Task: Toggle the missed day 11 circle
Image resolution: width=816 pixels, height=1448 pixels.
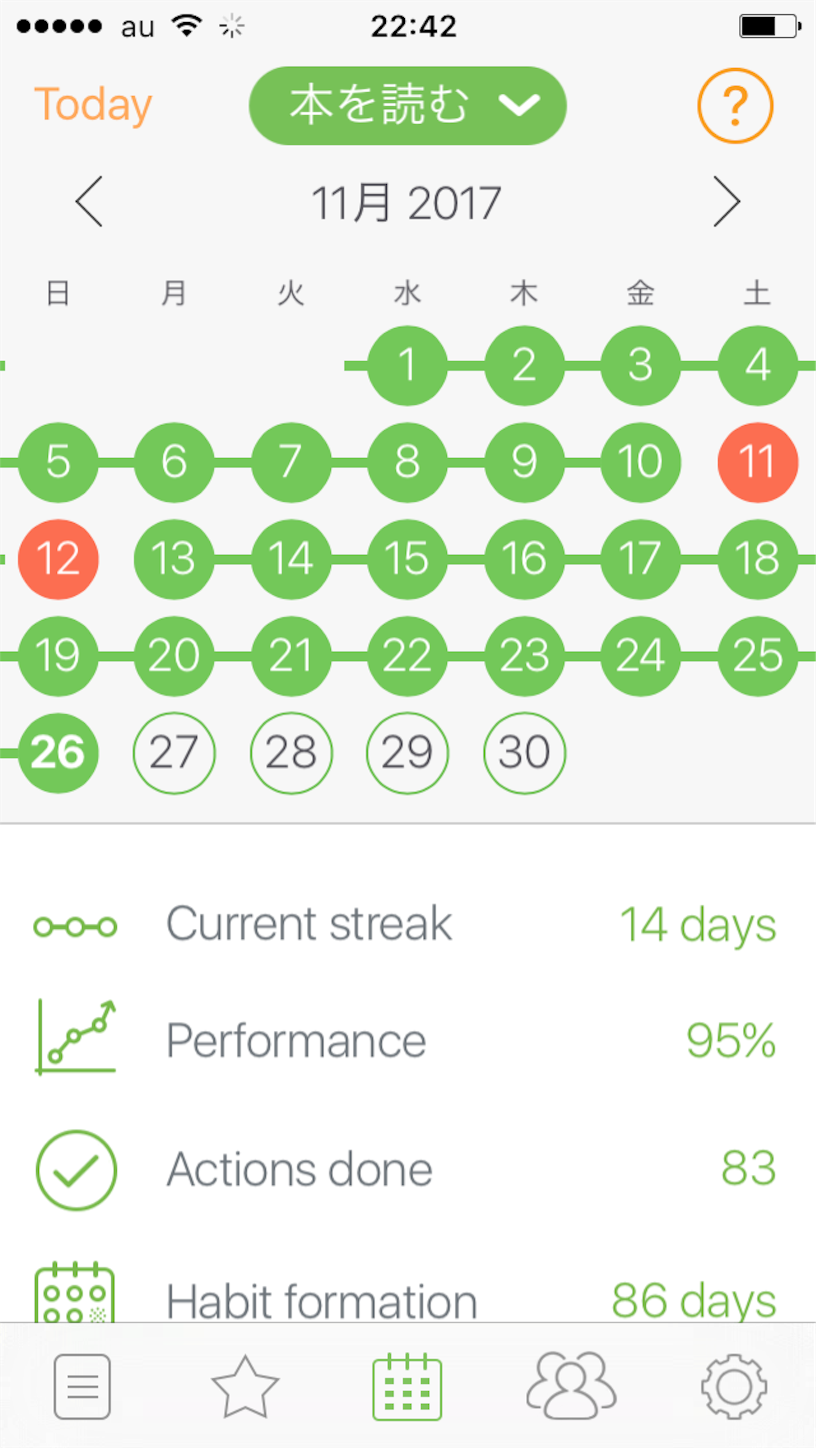Action: [758, 461]
